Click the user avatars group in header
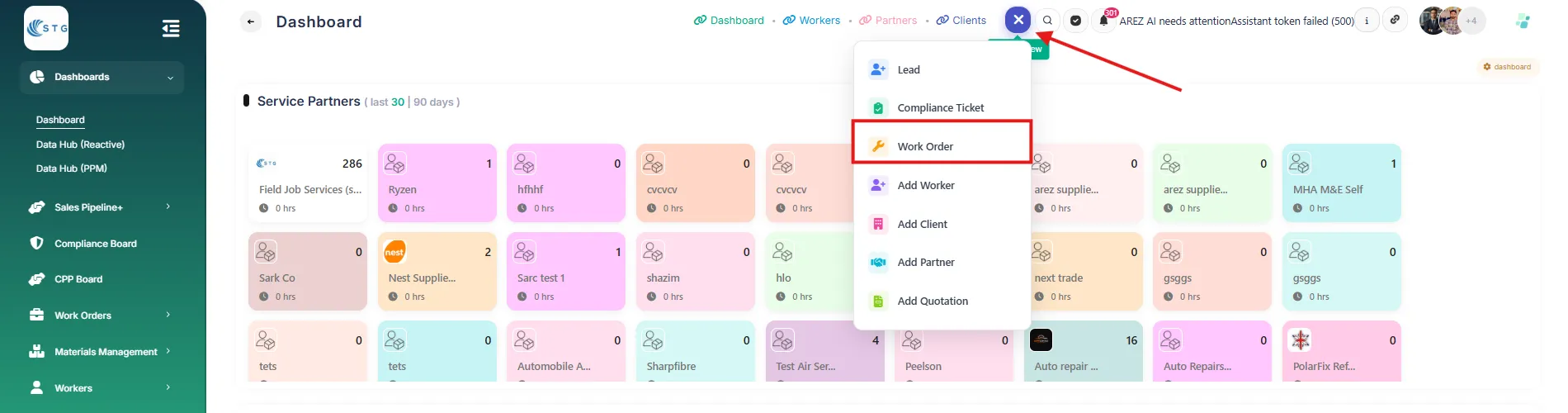The height and width of the screenshot is (413, 1568). 1452,21
